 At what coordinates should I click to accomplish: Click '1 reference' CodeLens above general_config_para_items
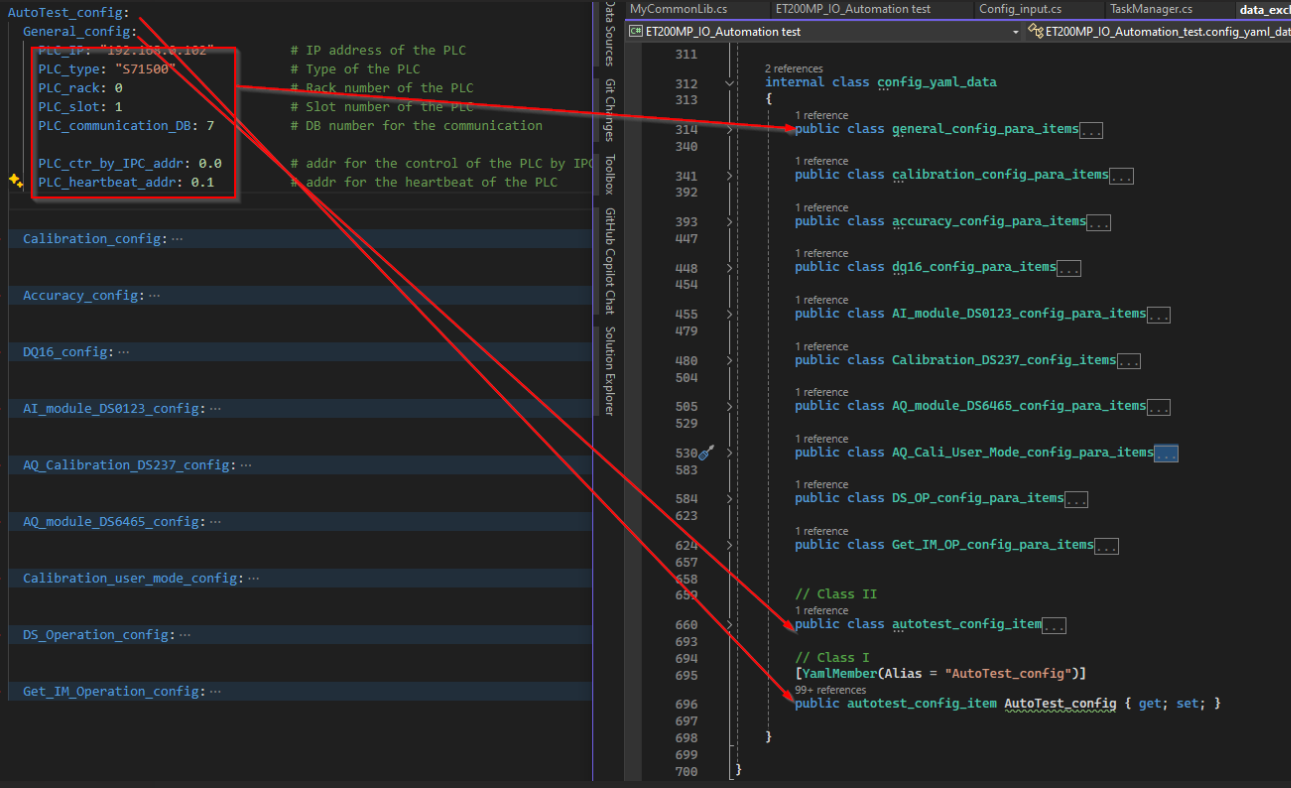point(821,115)
